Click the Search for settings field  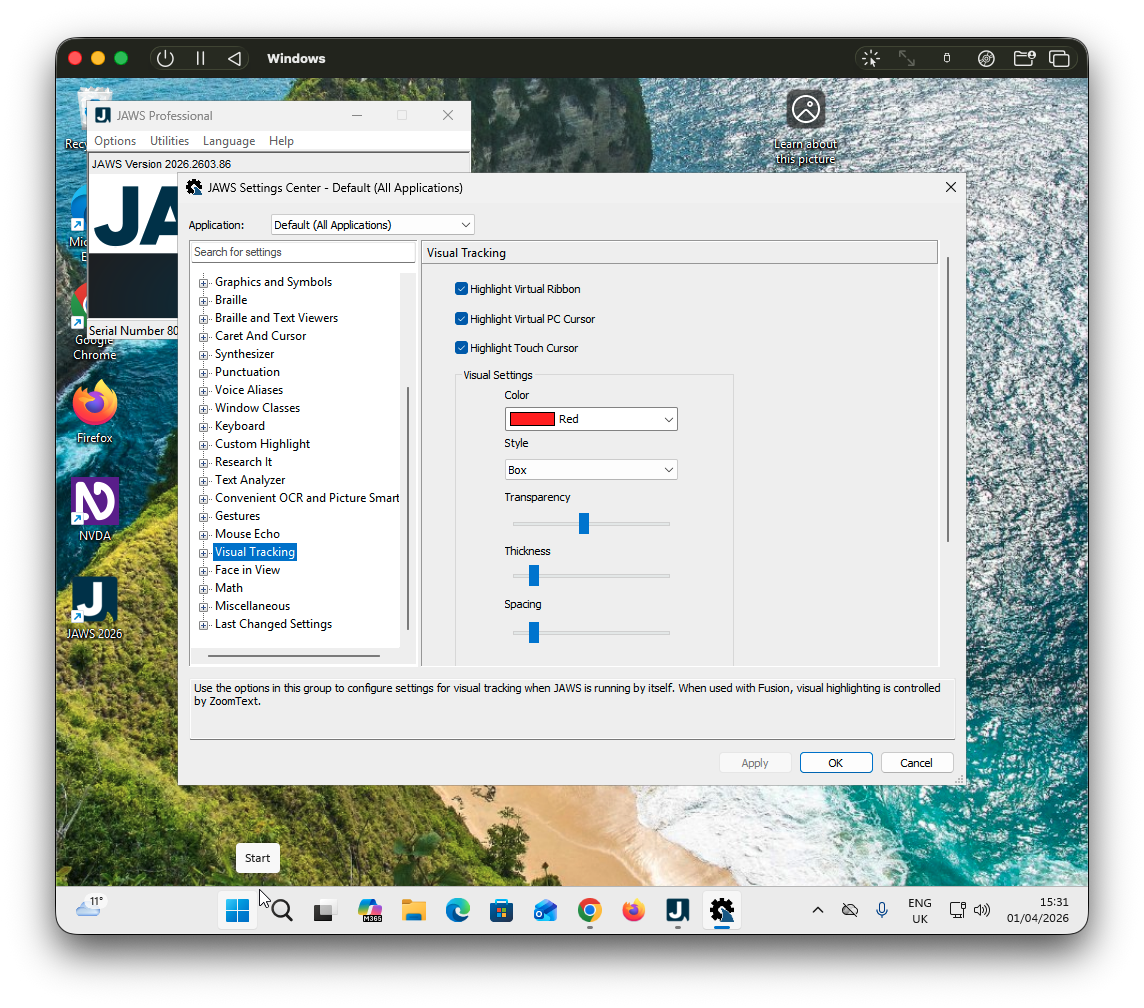[x=302, y=251]
